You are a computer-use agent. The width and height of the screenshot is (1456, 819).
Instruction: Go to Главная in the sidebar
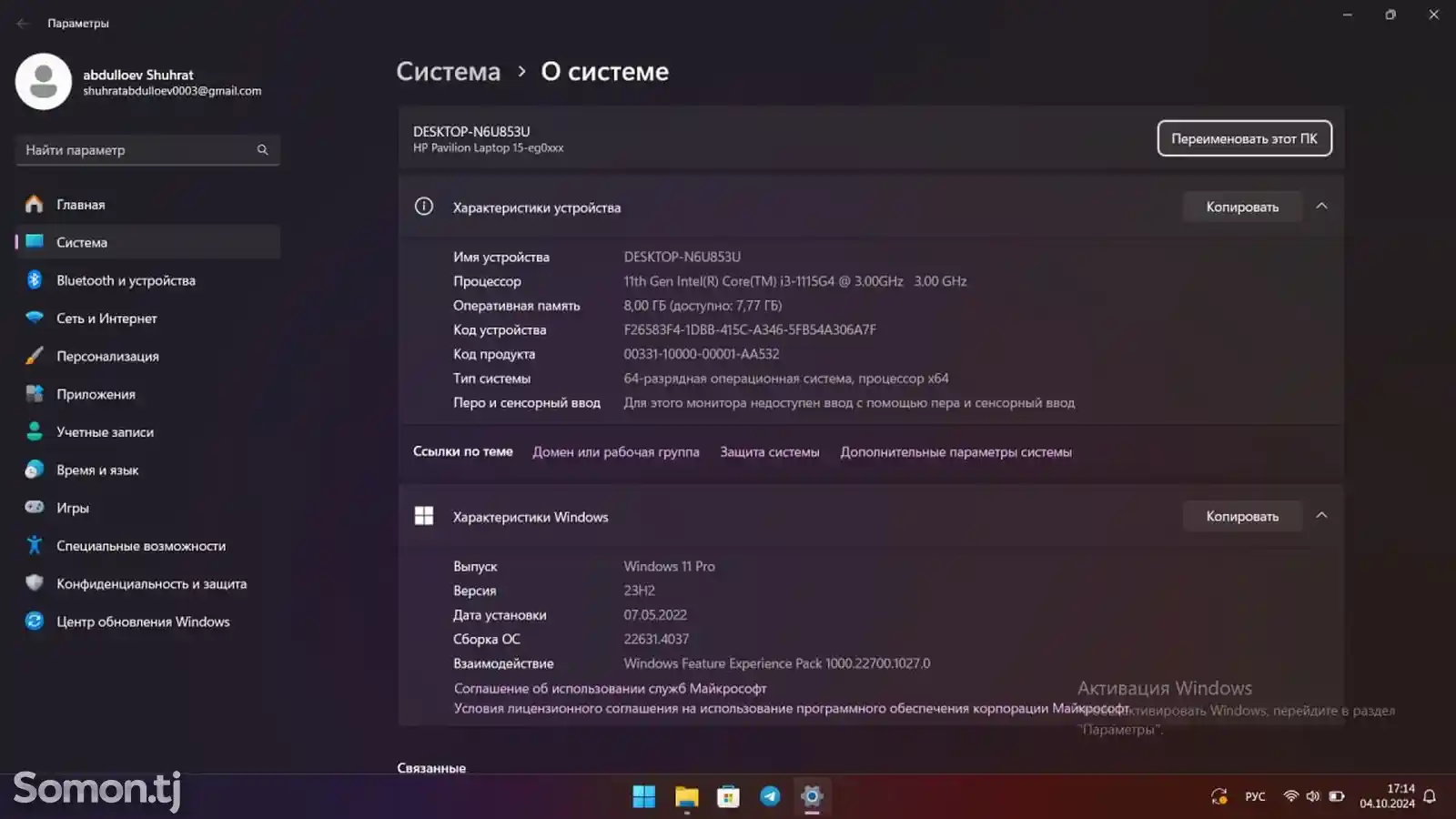point(147,205)
